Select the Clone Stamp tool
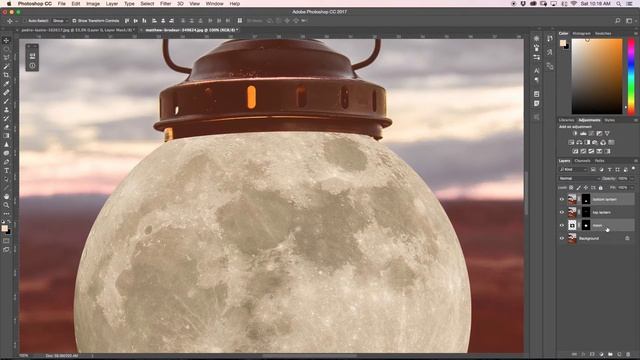This screenshot has width=640, height=360. [6, 110]
